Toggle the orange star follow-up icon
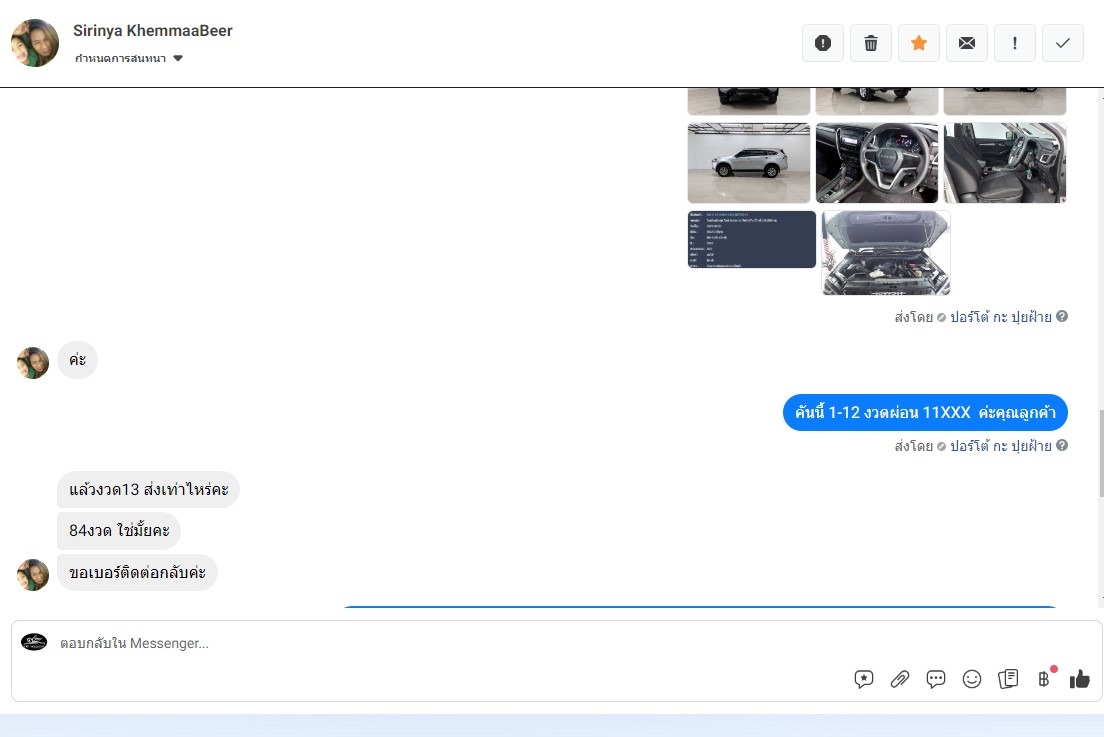 tap(918, 43)
